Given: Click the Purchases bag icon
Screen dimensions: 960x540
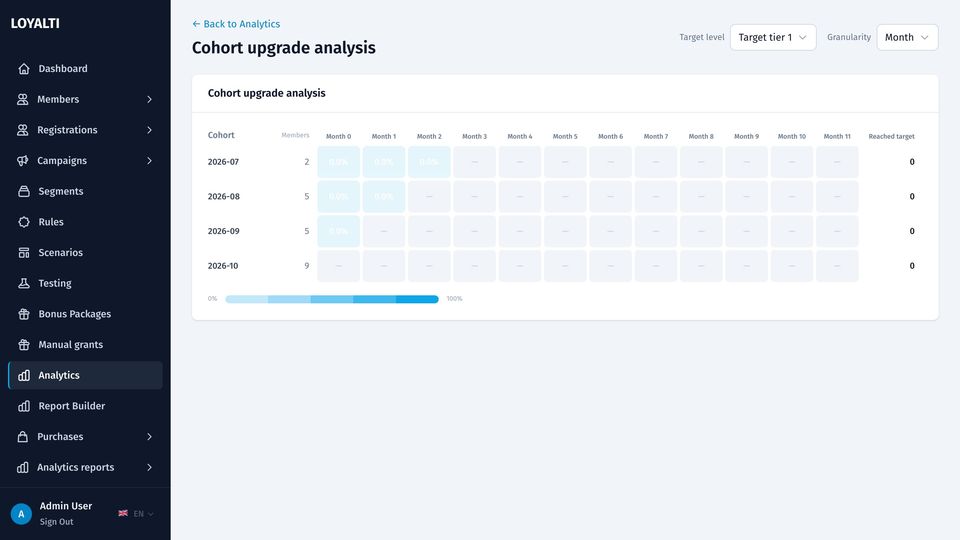Looking at the screenshot, I should [x=23, y=437].
